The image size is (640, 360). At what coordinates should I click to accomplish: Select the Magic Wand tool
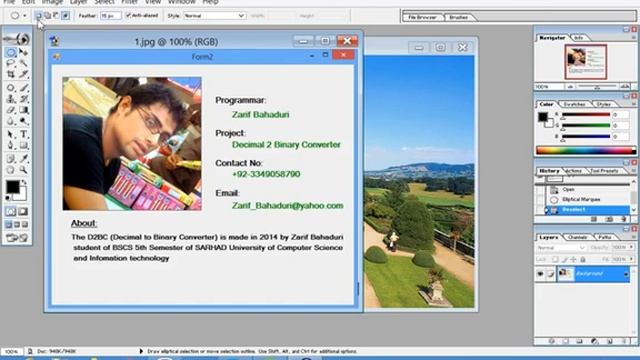point(23,63)
